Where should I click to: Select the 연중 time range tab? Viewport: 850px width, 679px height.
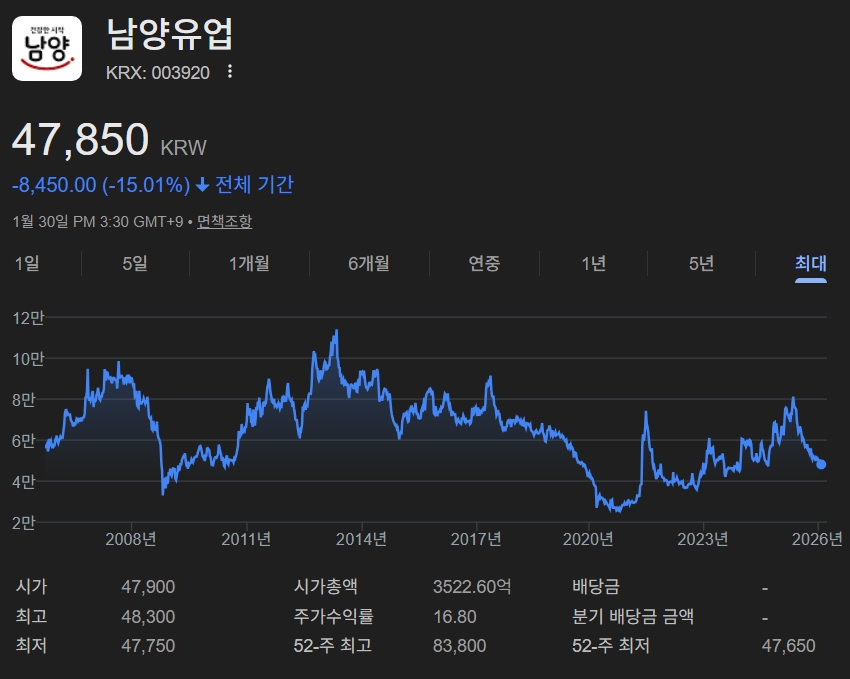click(484, 263)
